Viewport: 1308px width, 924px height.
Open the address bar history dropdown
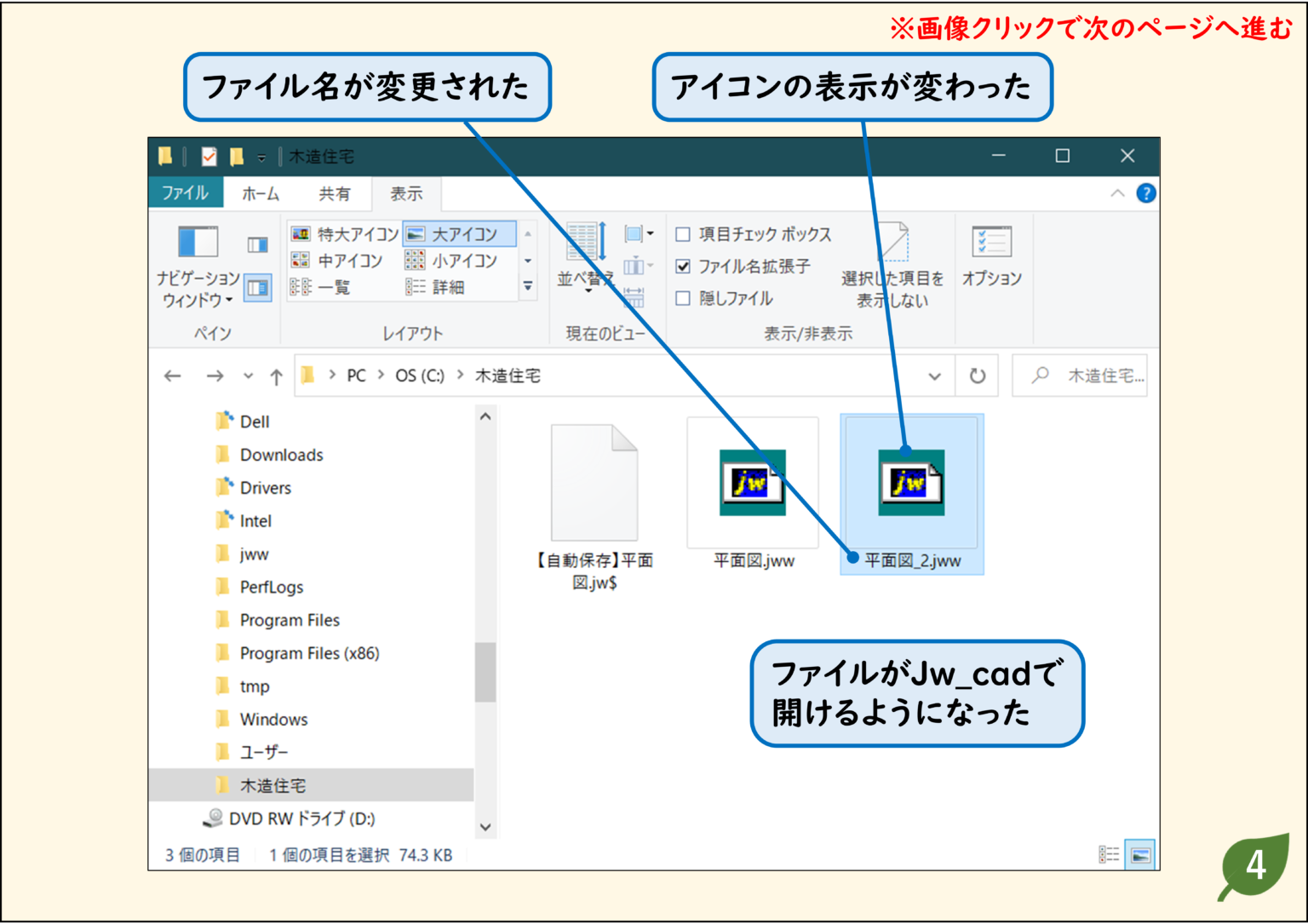pos(934,376)
